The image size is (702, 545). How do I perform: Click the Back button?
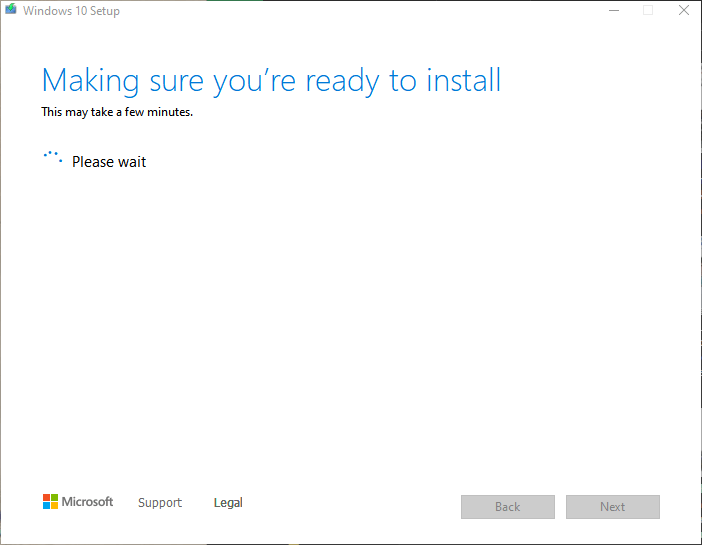tap(508, 507)
